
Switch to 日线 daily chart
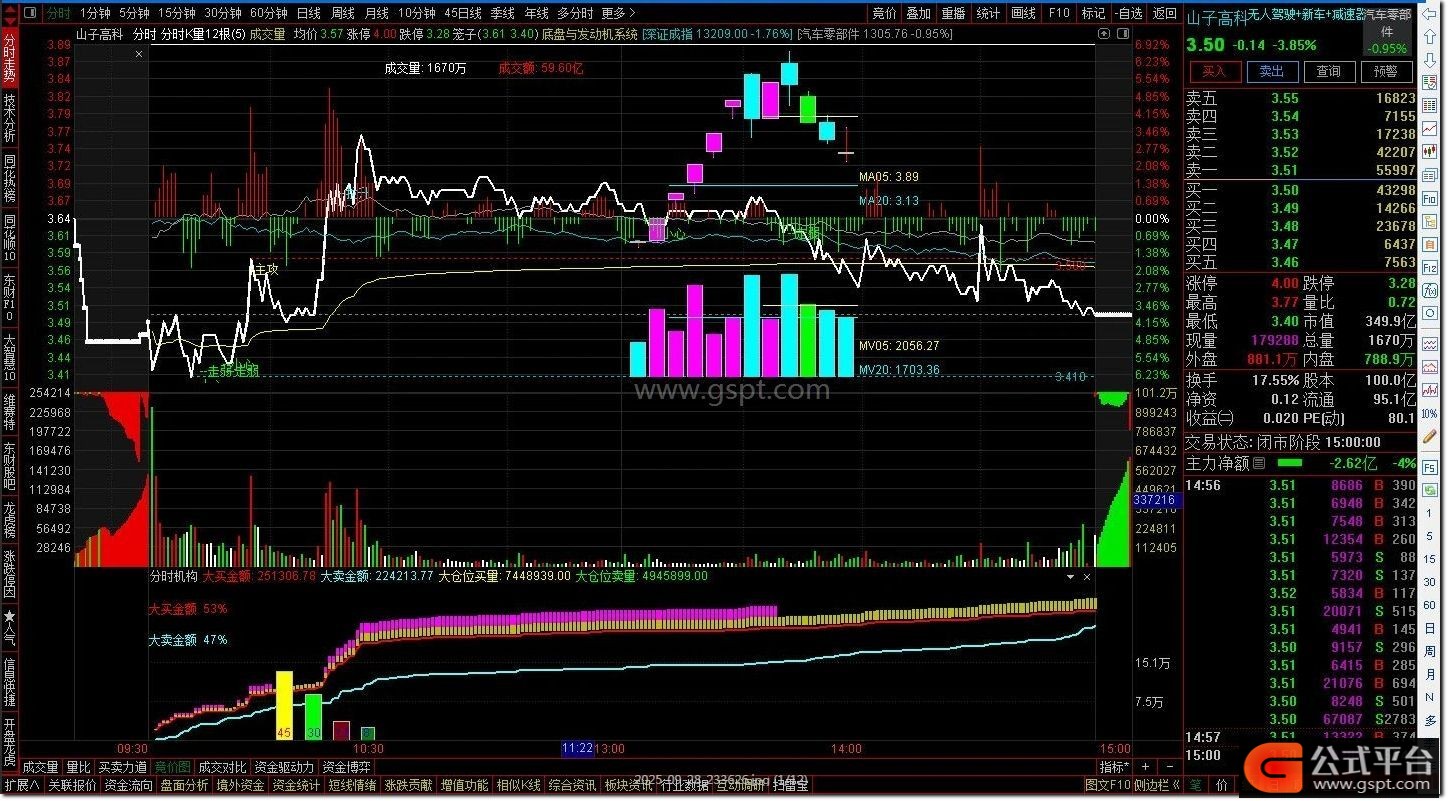coord(309,13)
